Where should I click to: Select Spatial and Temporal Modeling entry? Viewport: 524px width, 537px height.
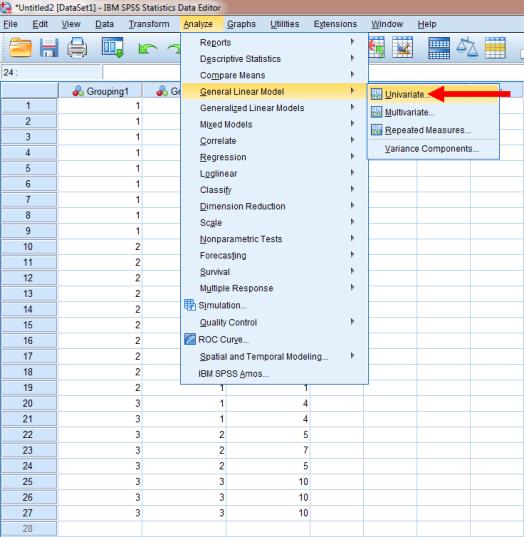pyautogui.click(x=275, y=357)
